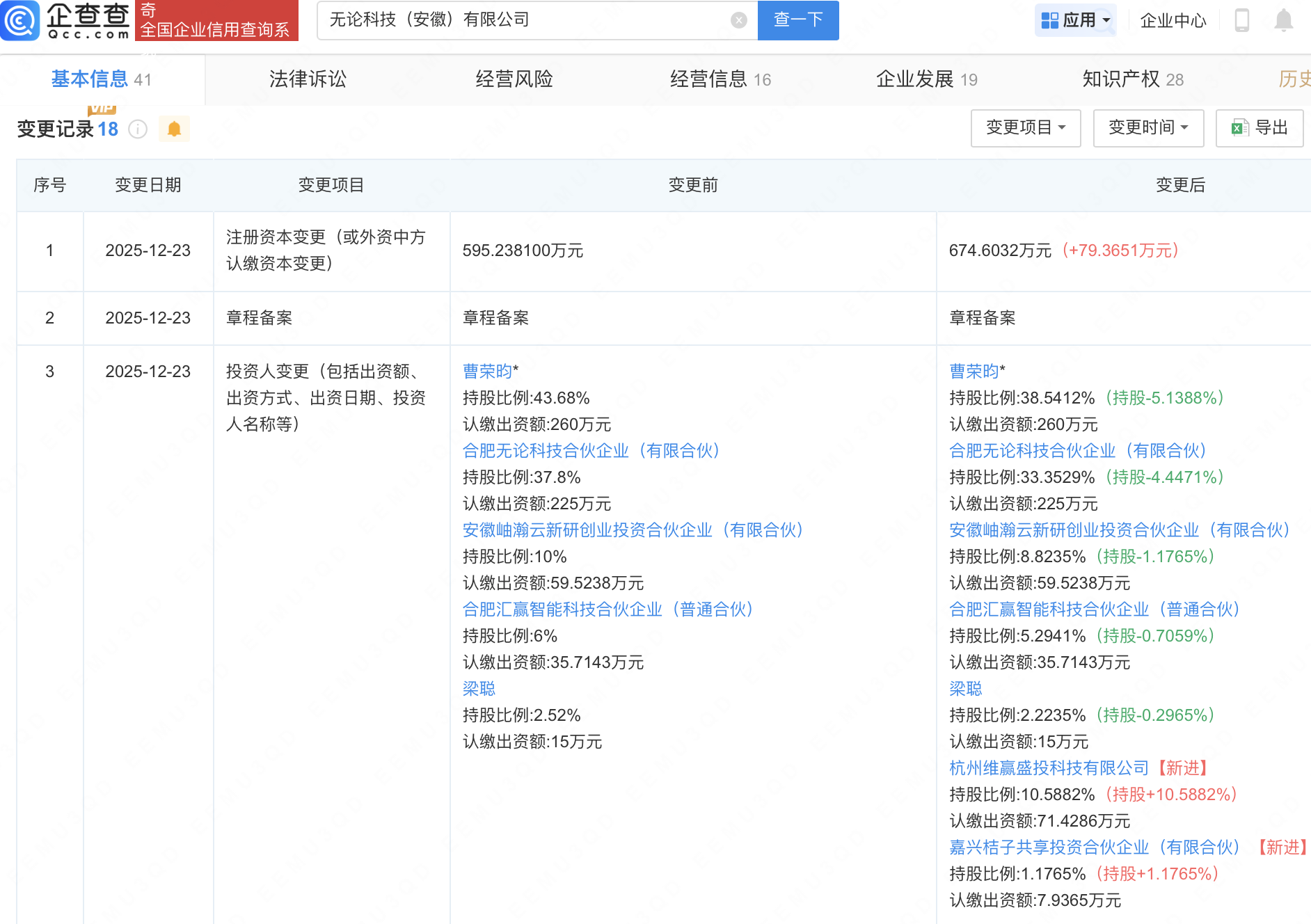Viewport: 1311px width, 924px height.
Task: Click 梁聪 in the 变更前 column
Action: 479,689
